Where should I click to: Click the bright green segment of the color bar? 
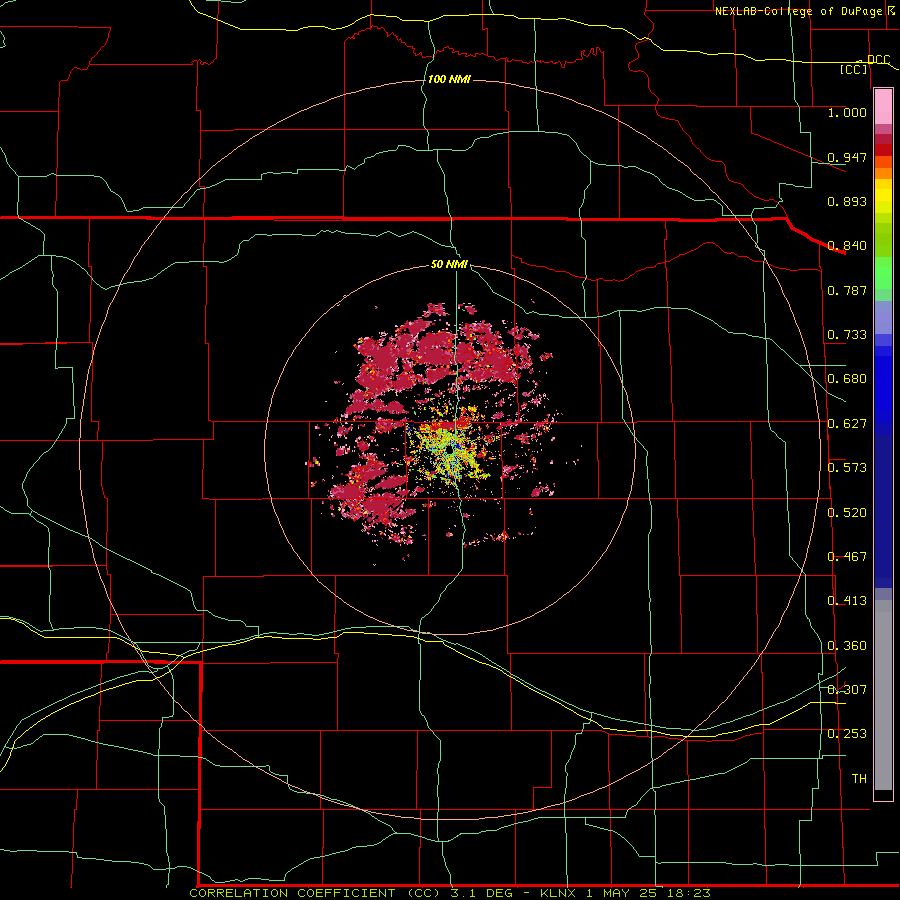coord(883,273)
